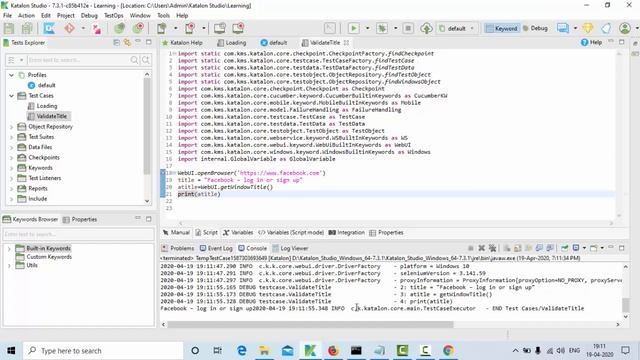Screen dimensions: 640x360
Task: Click the Record Mobile device icon
Action: click(x=190, y=28)
